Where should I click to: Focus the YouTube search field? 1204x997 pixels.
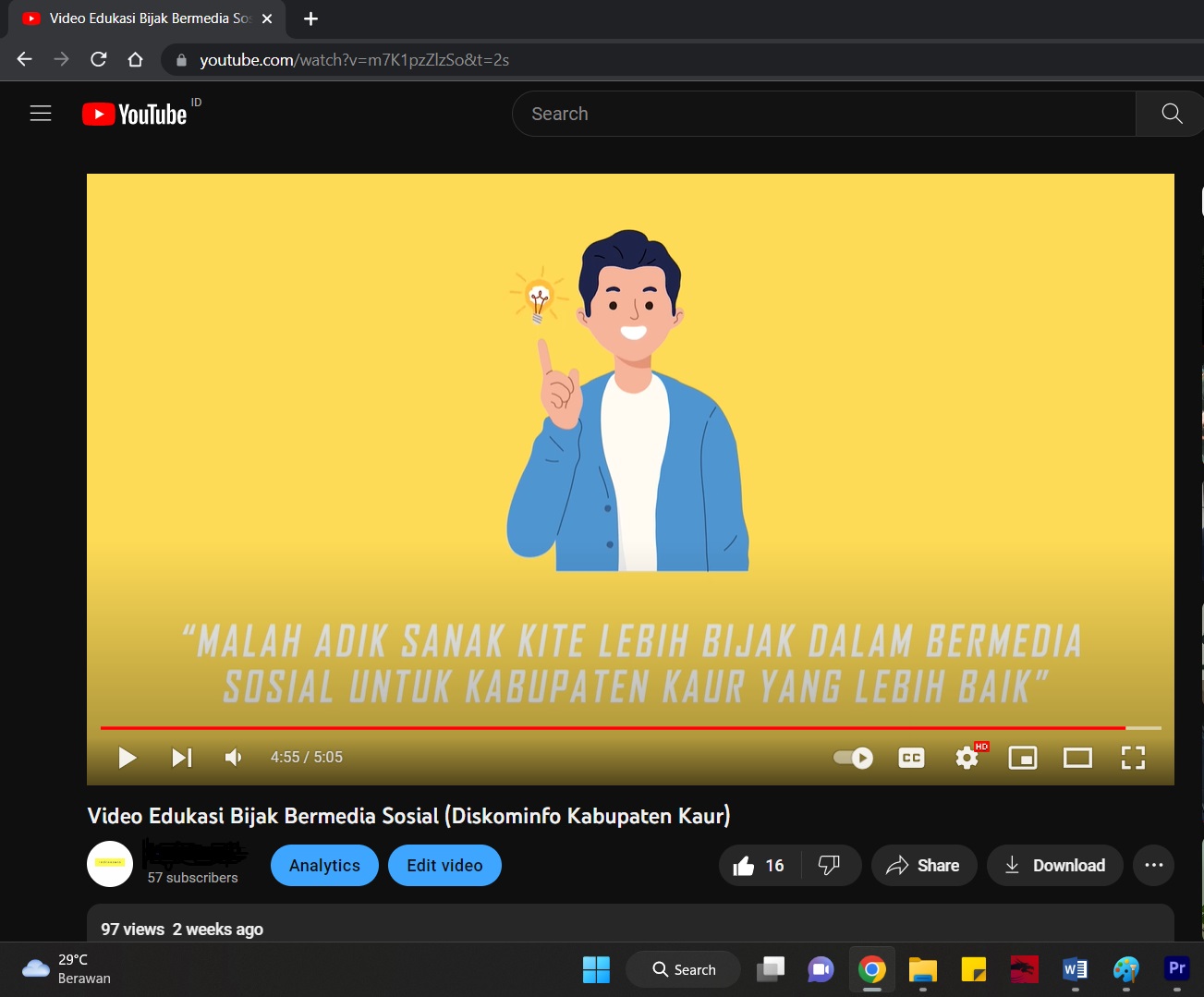pyautogui.click(x=822, y=114)
